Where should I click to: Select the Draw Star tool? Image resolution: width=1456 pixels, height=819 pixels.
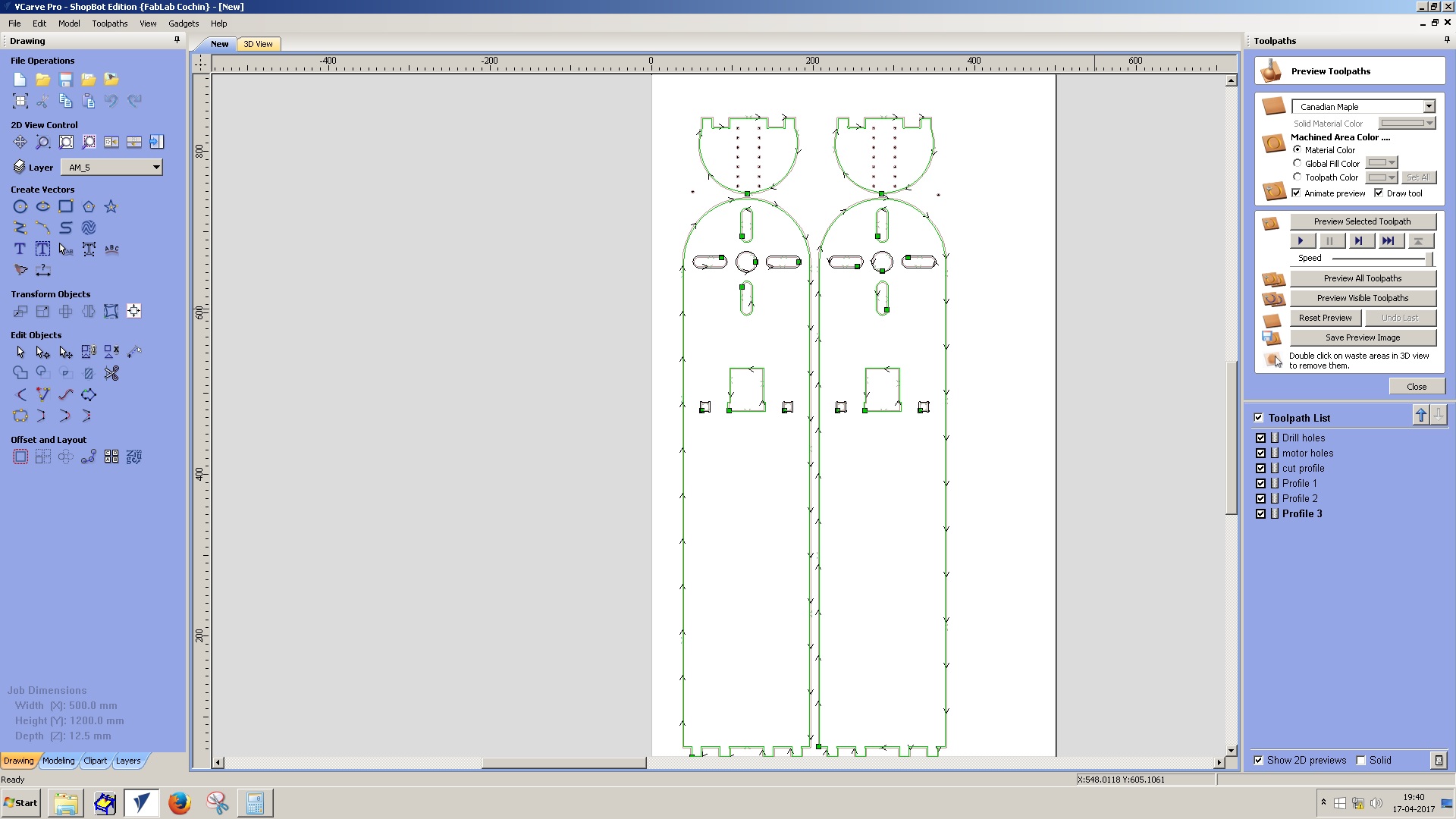click(111, 206)
